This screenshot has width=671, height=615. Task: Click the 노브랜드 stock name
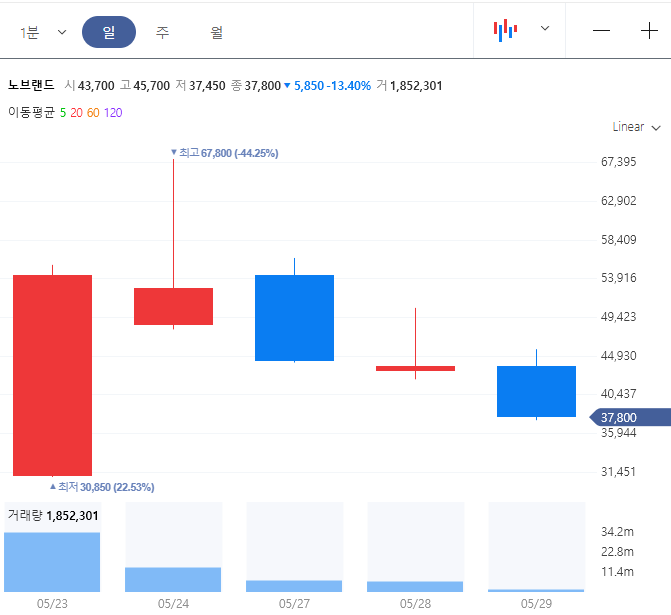point(31,85)
